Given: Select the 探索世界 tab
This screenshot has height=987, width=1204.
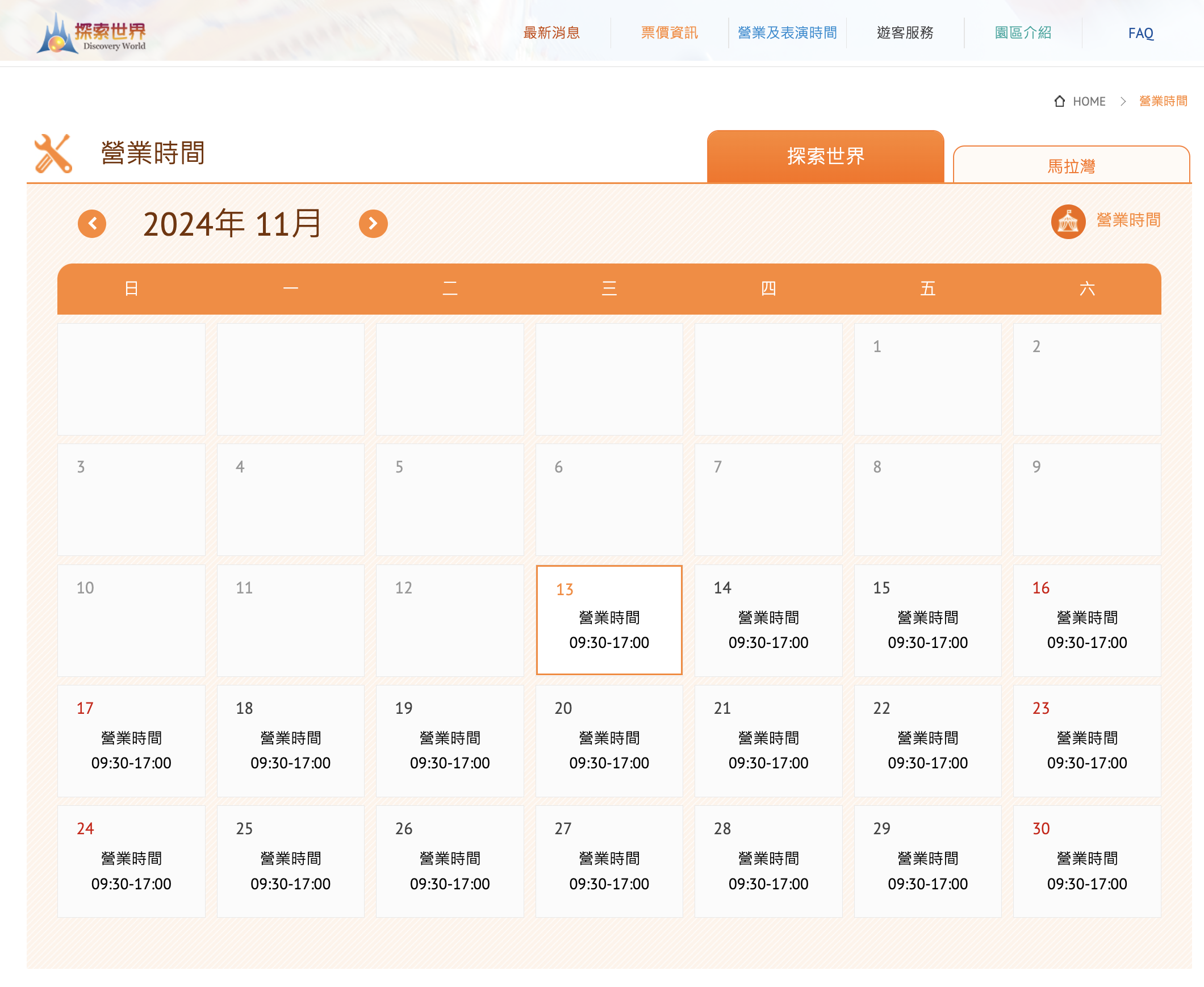Looking at the screenshot, I should [x=825, y=156].
